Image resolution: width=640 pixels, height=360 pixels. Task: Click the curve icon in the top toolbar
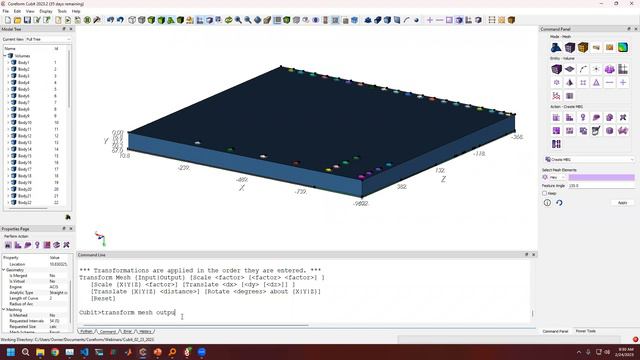(407, 20)
